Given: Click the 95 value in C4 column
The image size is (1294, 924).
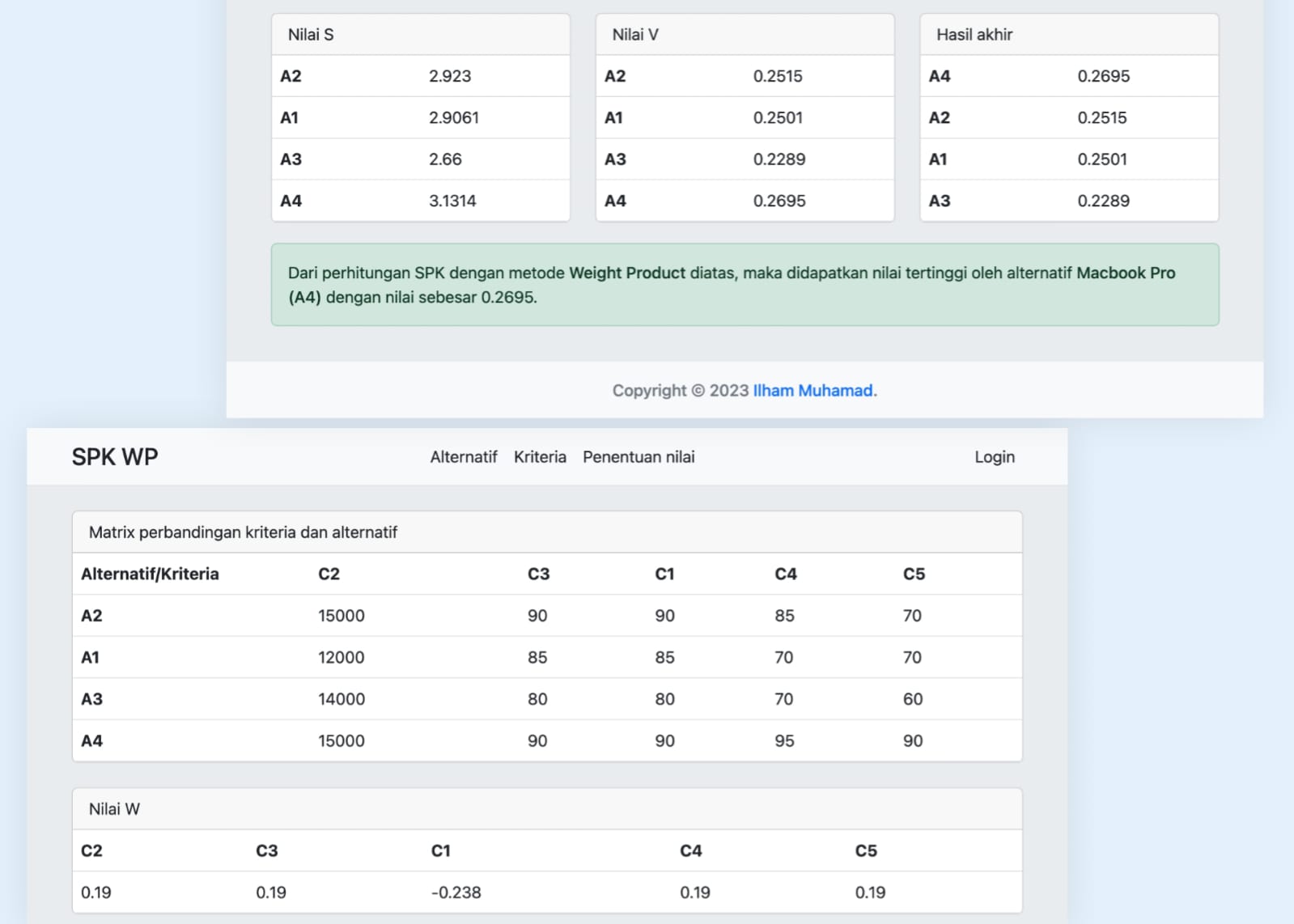Looking at the screenshot, I should (784, 740).
